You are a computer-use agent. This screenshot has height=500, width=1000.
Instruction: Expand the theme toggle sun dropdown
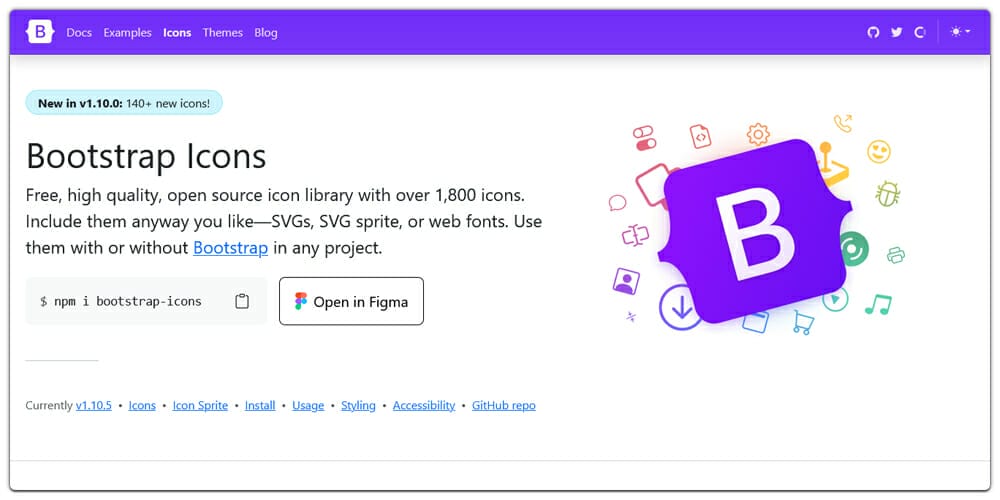960,32
